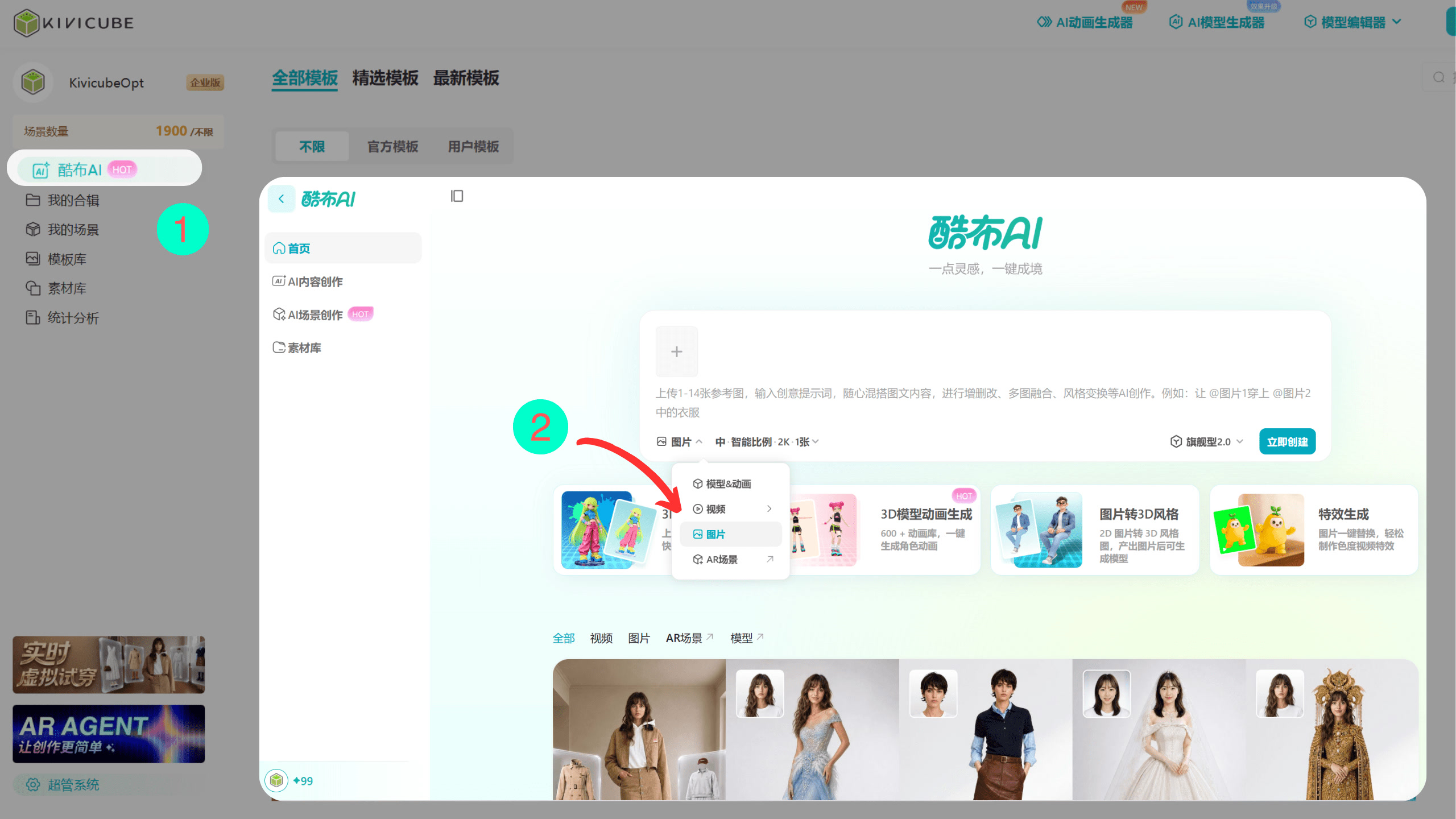Screen dimensions: 1456x819
Task: Toggle the sidebar collapse panel icon
Action: (x=457, y=196)
